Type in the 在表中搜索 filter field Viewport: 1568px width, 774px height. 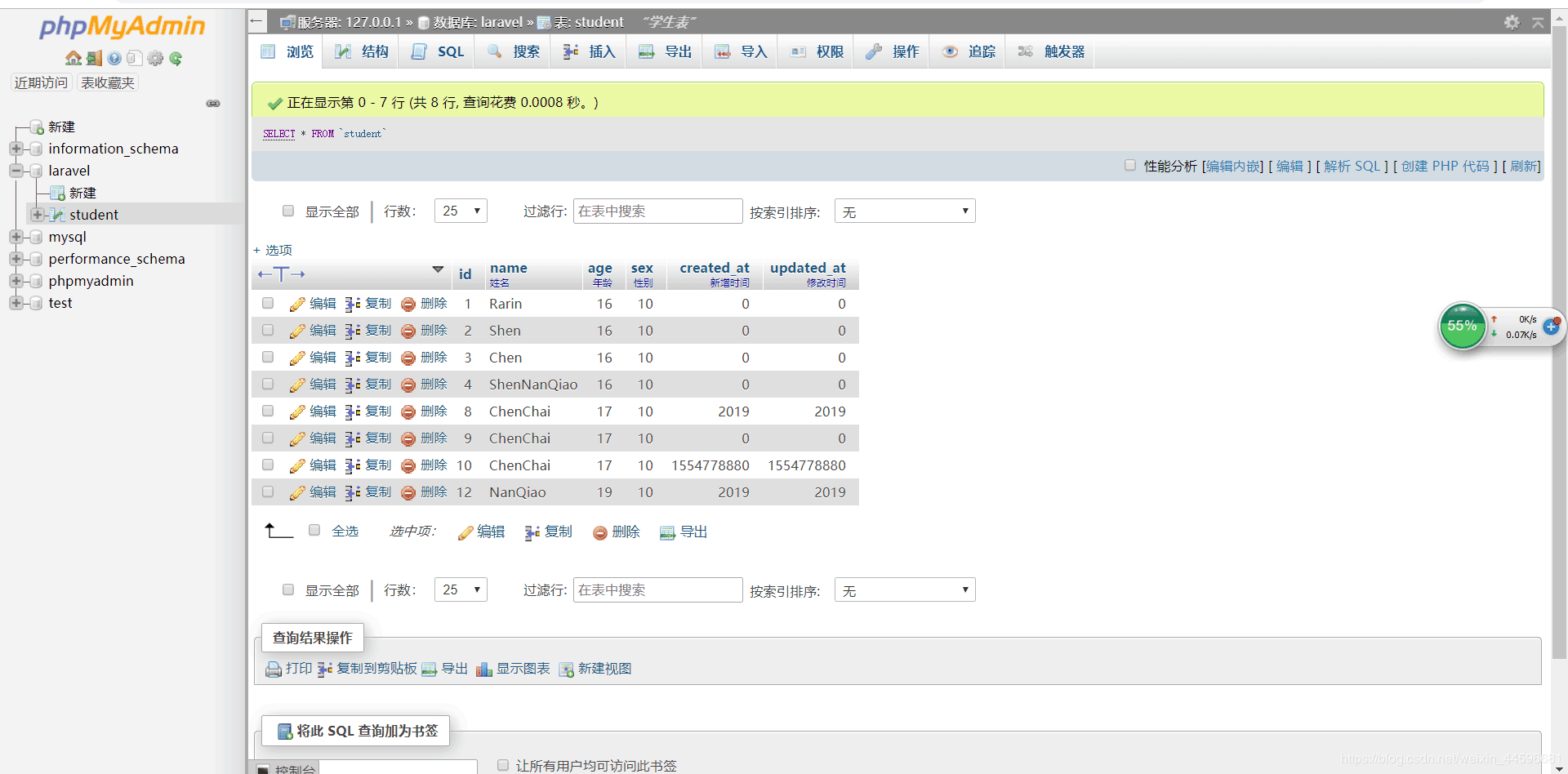tap(657, 211)
